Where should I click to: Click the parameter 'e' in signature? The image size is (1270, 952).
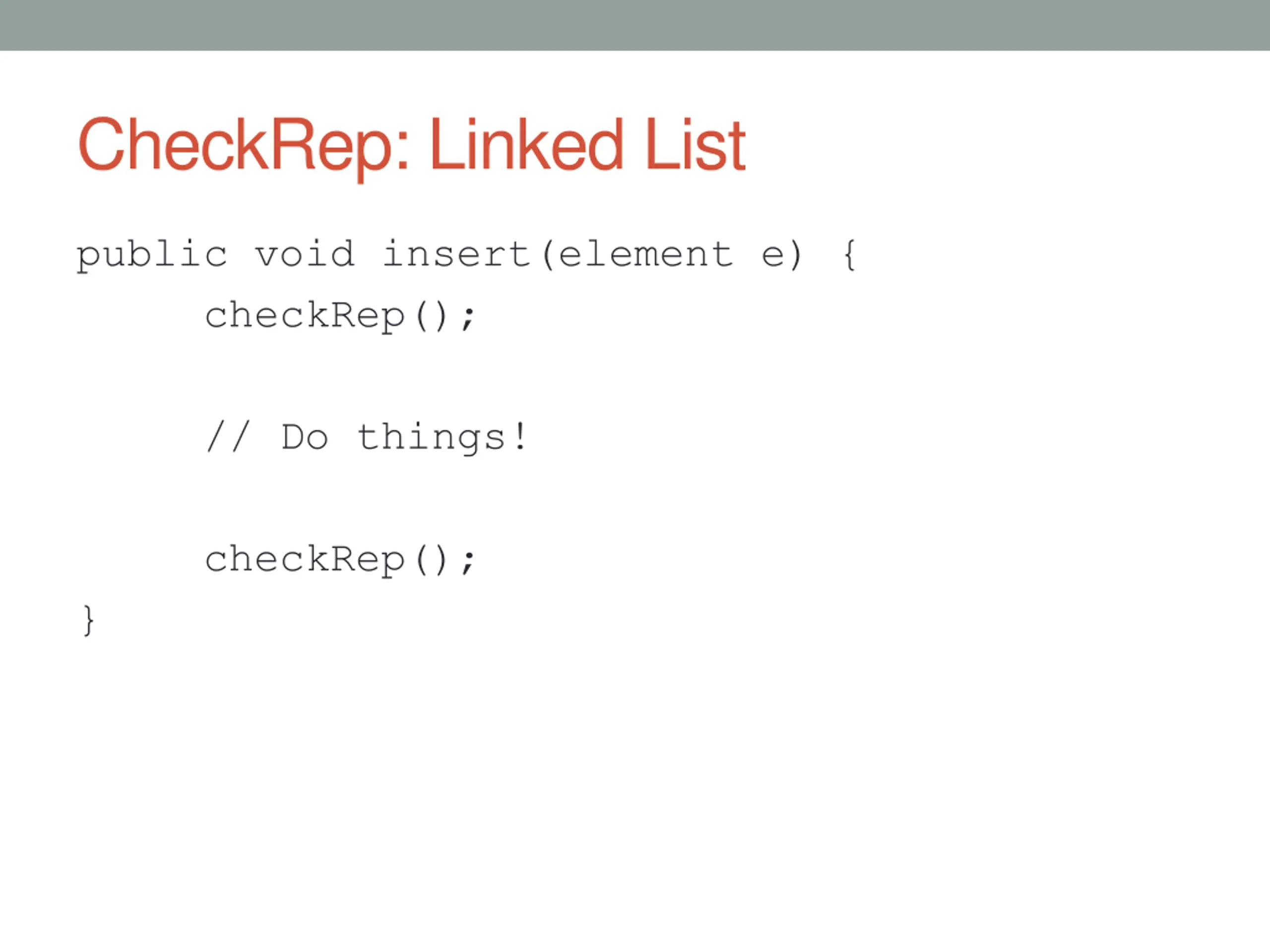773,256
